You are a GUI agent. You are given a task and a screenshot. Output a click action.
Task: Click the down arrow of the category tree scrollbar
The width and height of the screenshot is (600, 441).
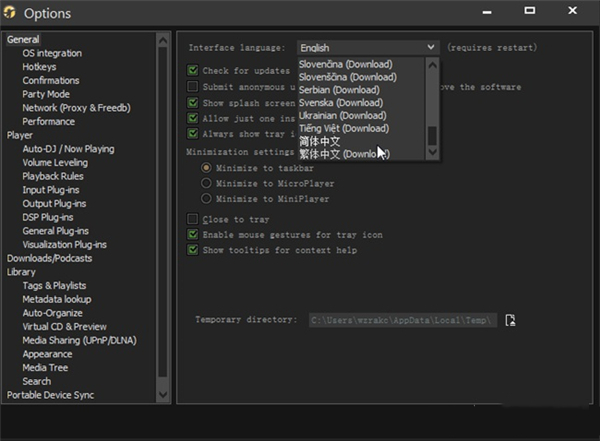[163, 398]
